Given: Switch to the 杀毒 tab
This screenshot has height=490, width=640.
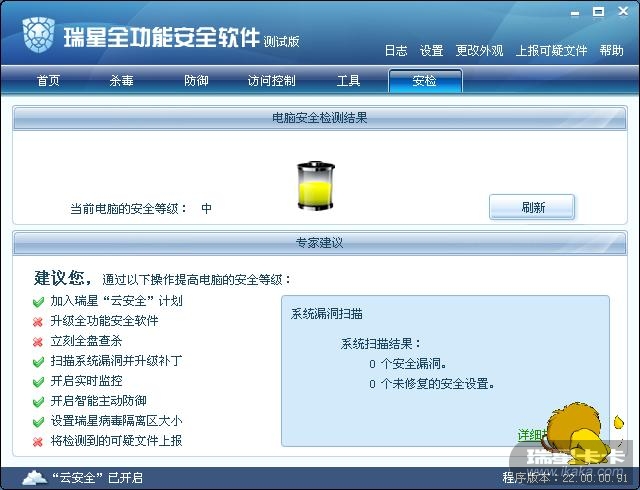Looking at the screenshot, I should pos(121,80).
